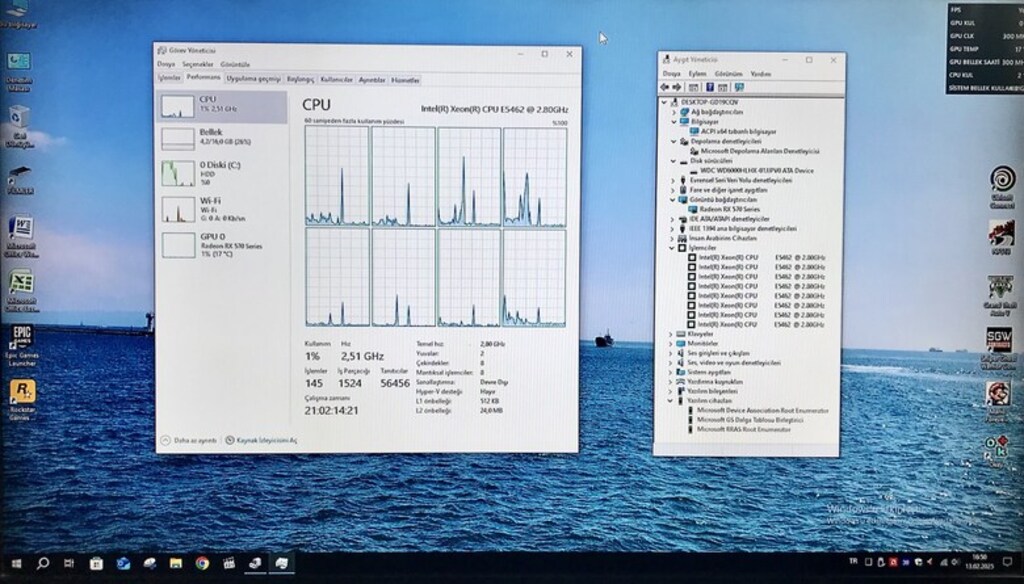The width and height of the screenshot is (1024, 584).
Task: Expand the Sistem aygıtları category
Action: 671,372
